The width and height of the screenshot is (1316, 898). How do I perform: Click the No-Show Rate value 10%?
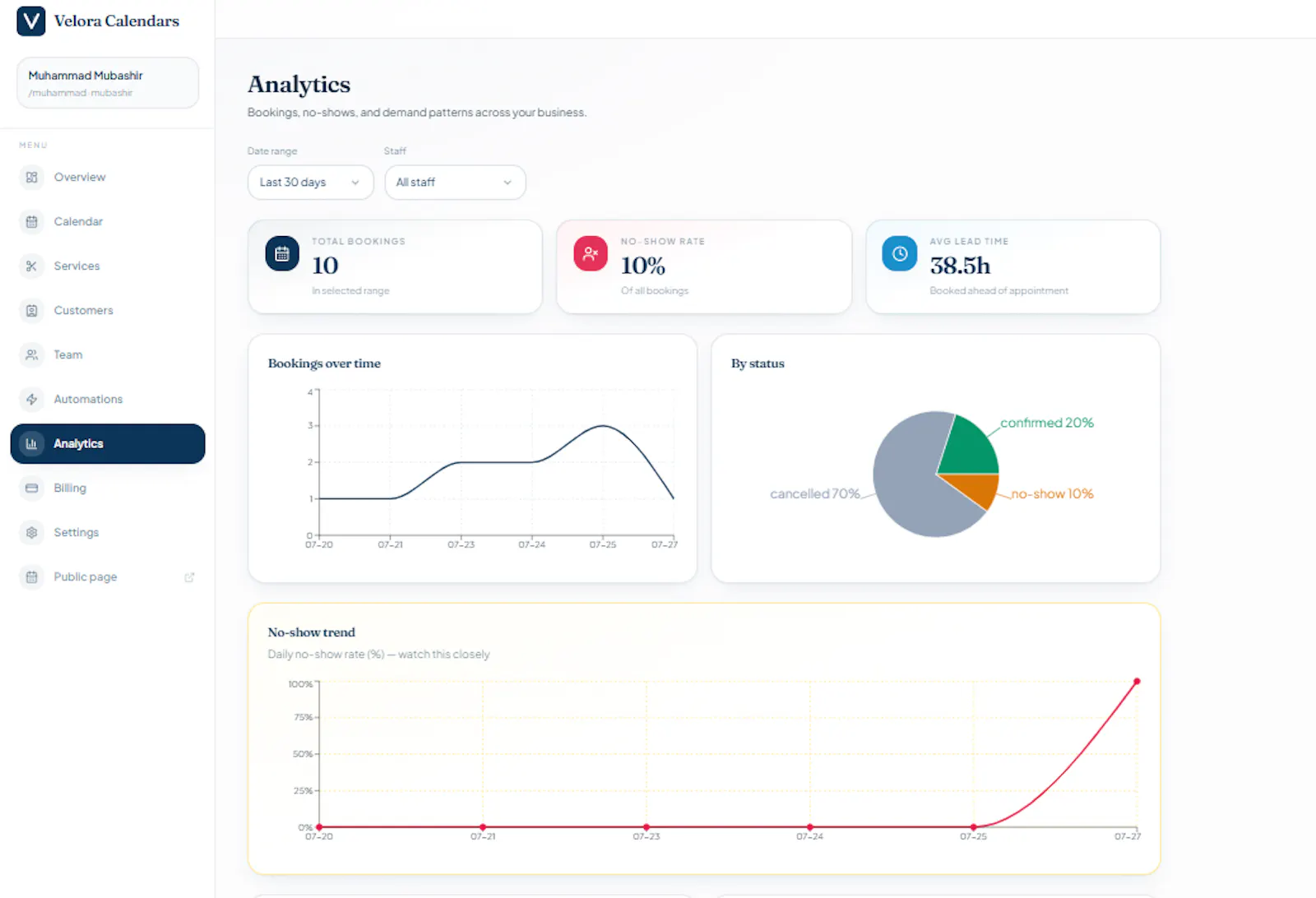(x=643, y=266)
